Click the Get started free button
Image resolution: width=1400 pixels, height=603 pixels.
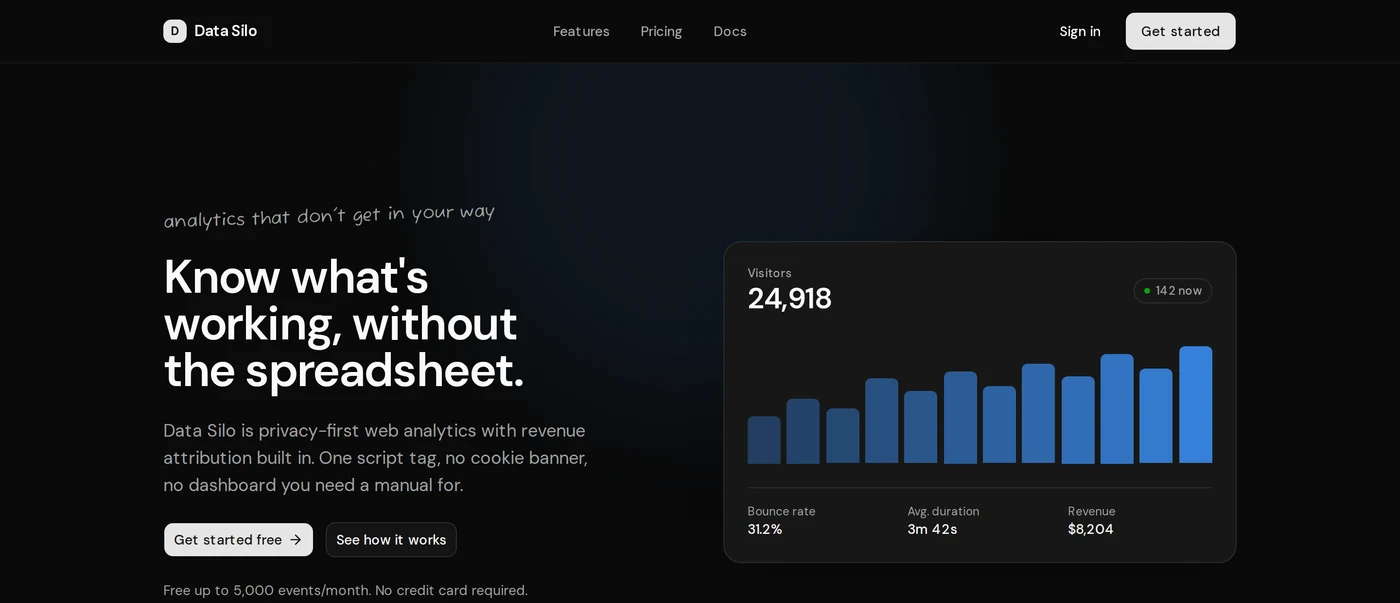pyautogui.click(x=238, y=540)
